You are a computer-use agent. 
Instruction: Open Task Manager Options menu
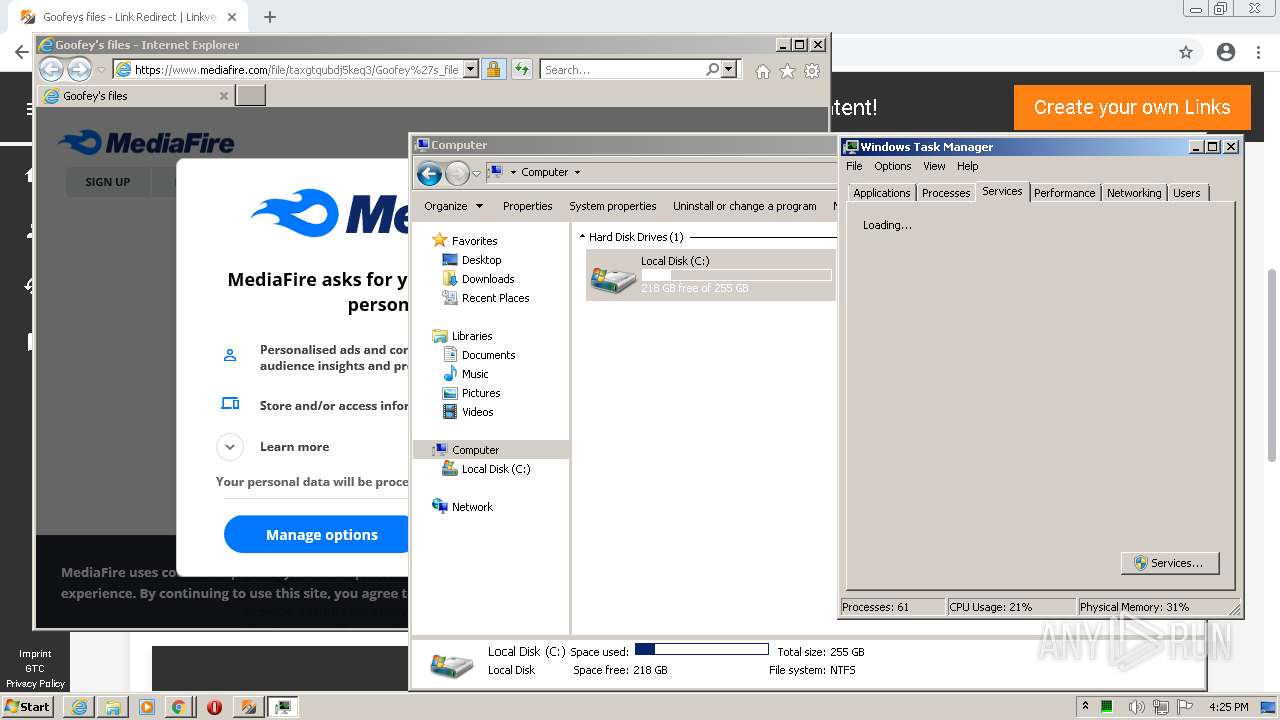[x=892, y=166]
